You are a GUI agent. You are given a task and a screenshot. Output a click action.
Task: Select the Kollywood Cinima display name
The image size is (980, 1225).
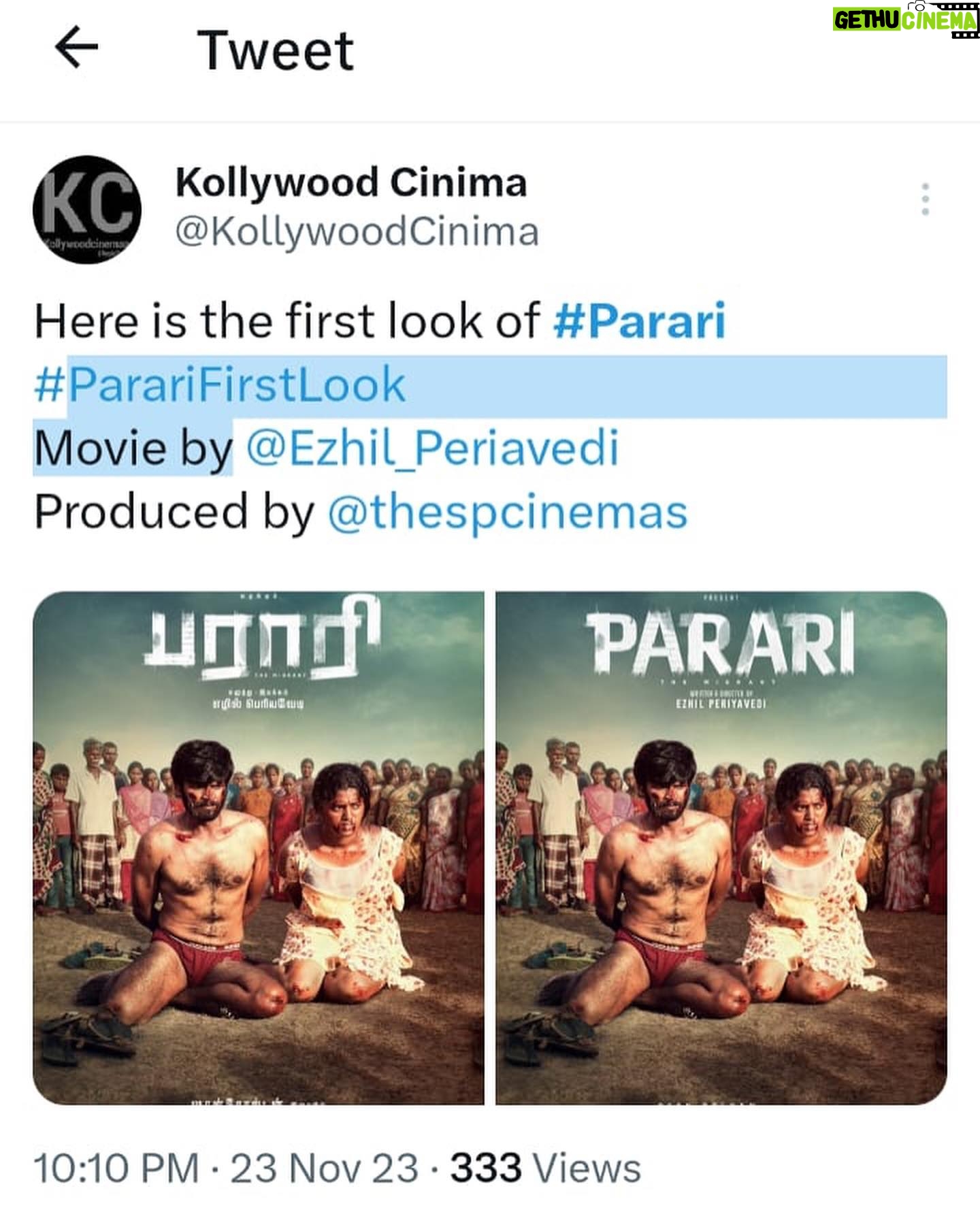pyautogui.click(x=351, y=183)
